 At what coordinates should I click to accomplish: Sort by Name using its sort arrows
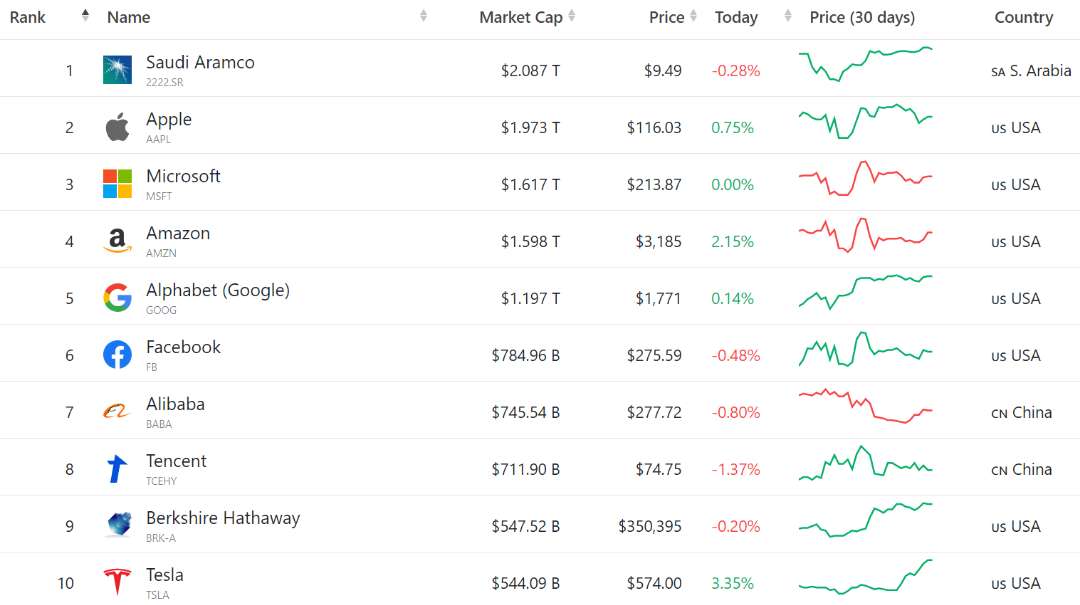(x=424, y=16)
